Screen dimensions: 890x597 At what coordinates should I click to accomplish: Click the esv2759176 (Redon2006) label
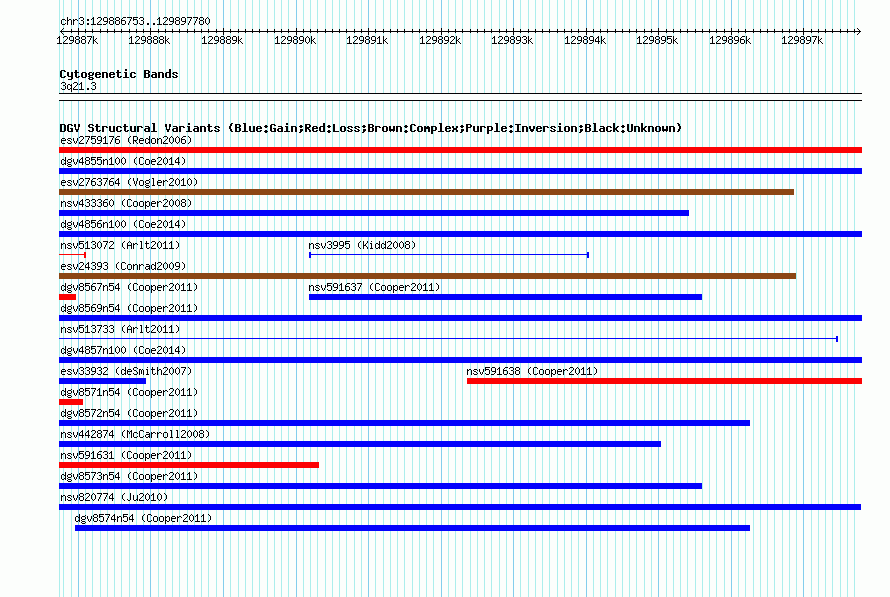(126, 140)
